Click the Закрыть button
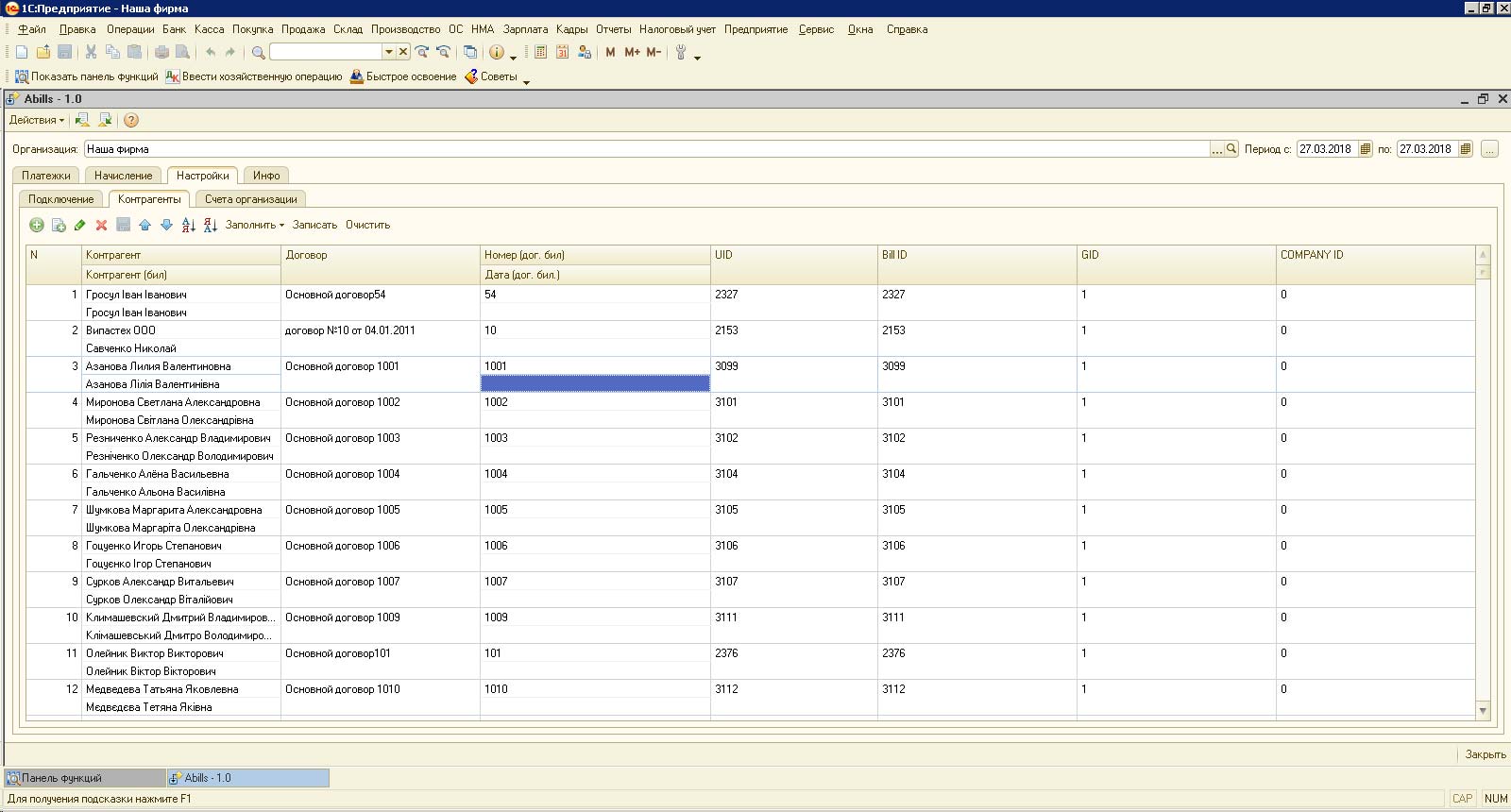1511x812 pixels. click(x=1486, y=754)
